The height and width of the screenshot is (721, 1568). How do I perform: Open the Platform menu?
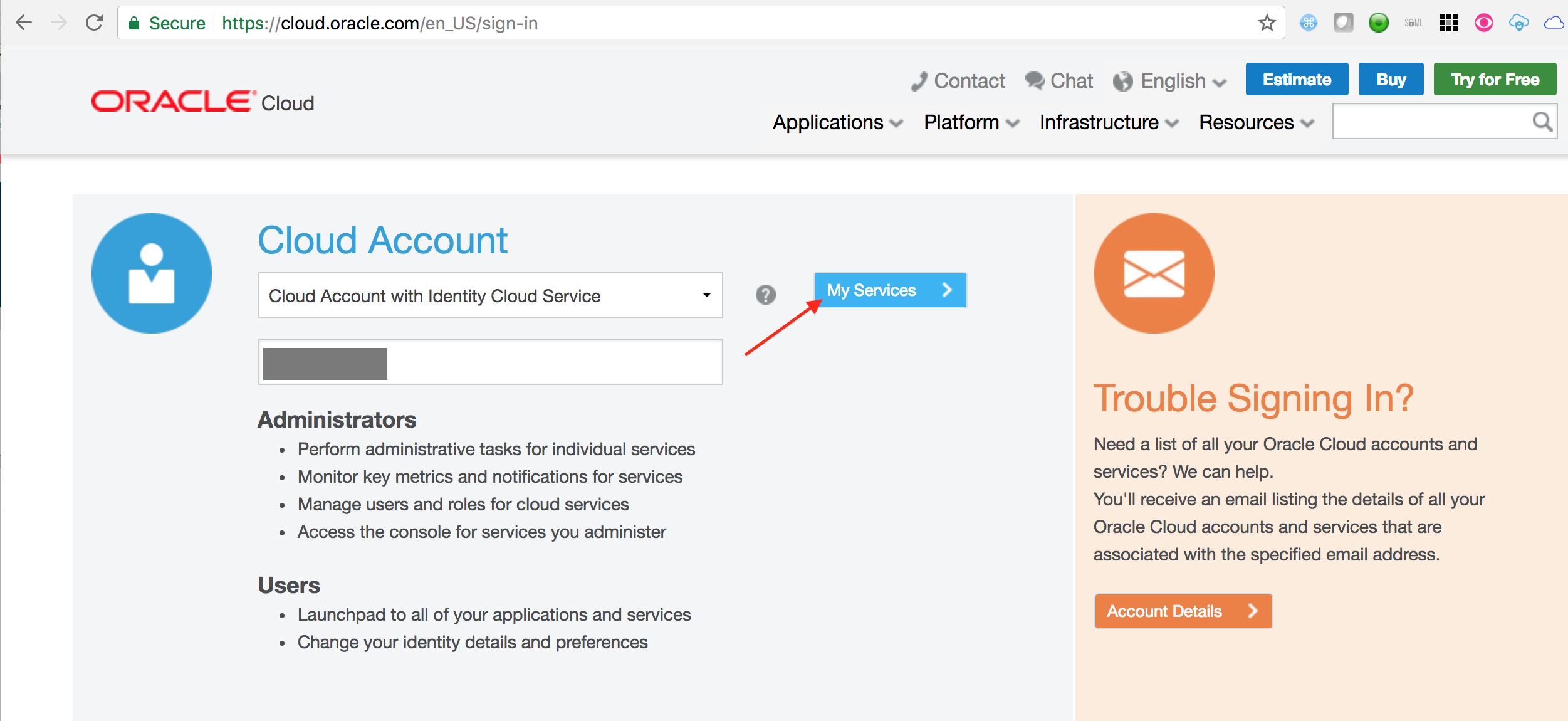pyautogui.click(x=971, y=122)
